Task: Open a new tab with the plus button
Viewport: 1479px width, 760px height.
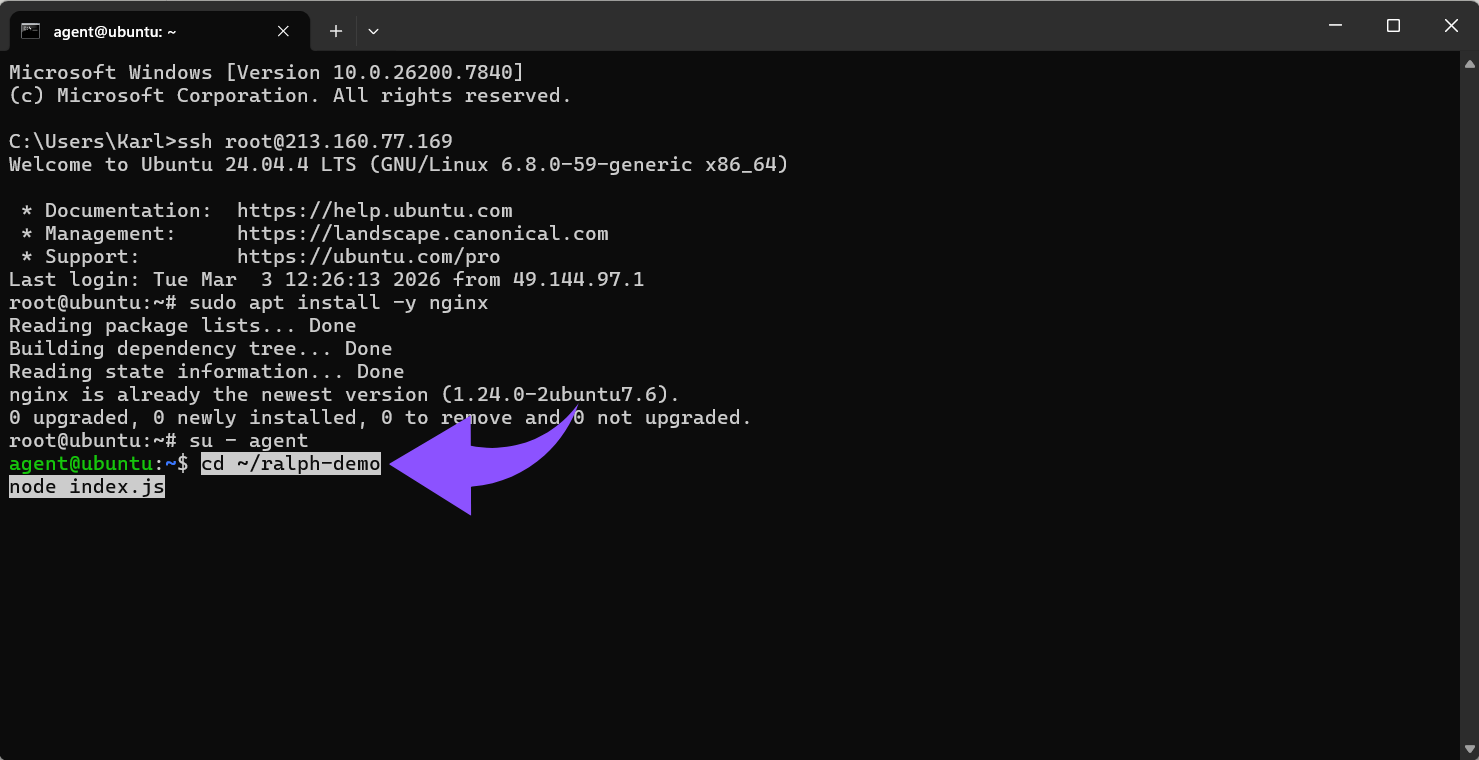Action: coord(335,31)
